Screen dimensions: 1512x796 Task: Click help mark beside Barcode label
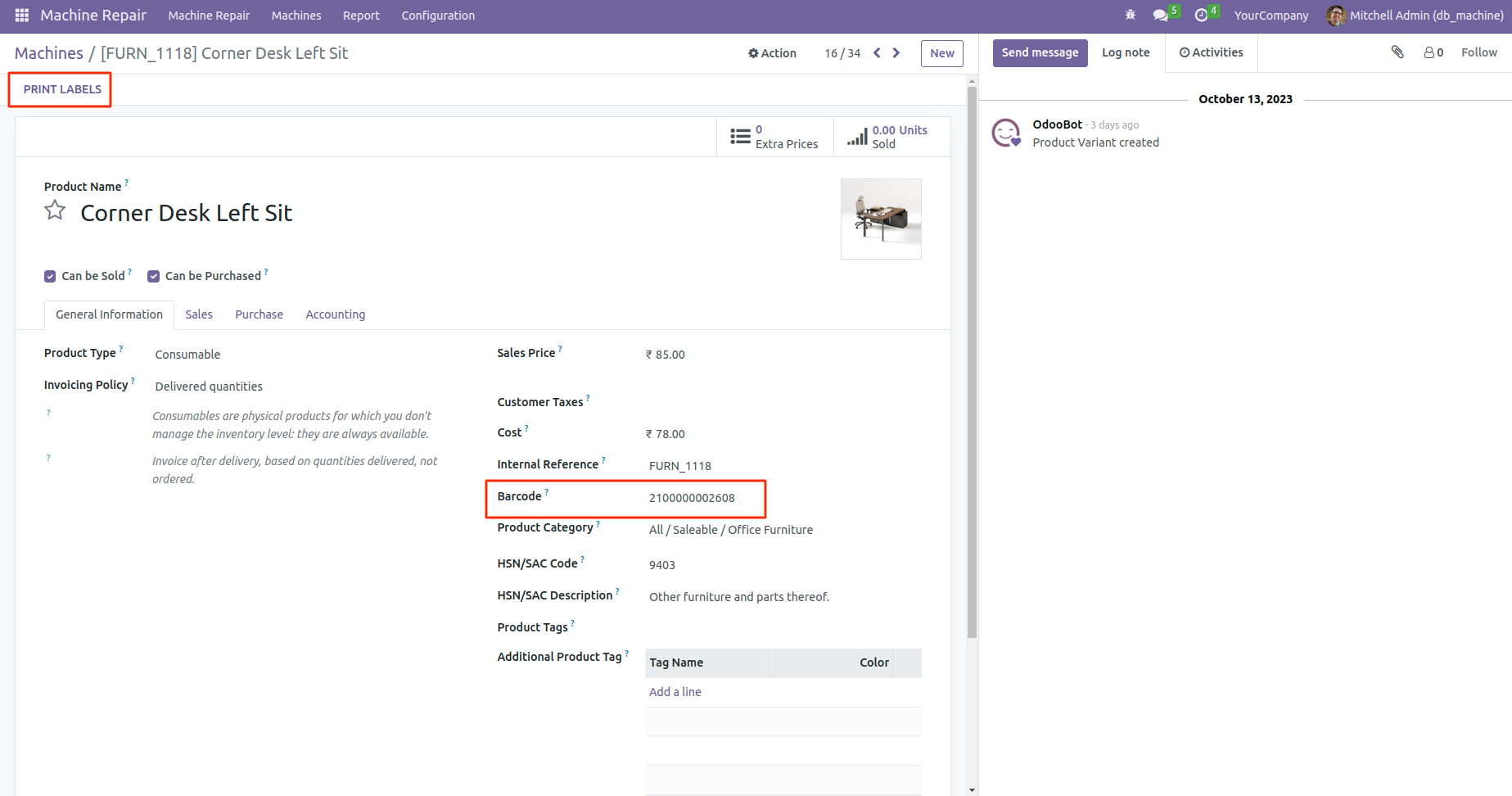tap(547, 492)
